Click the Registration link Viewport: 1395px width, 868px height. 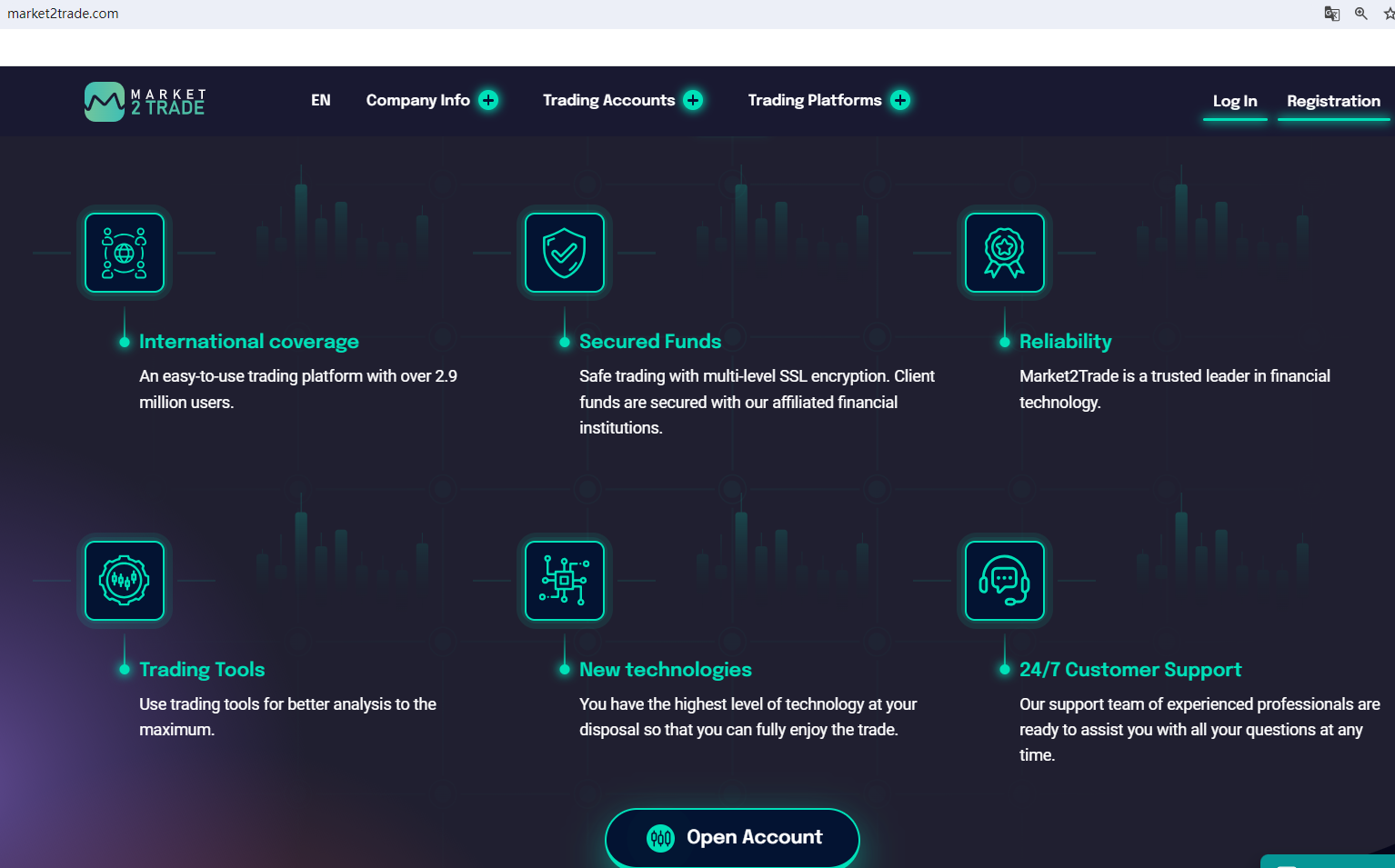[x=1333, y=102]
